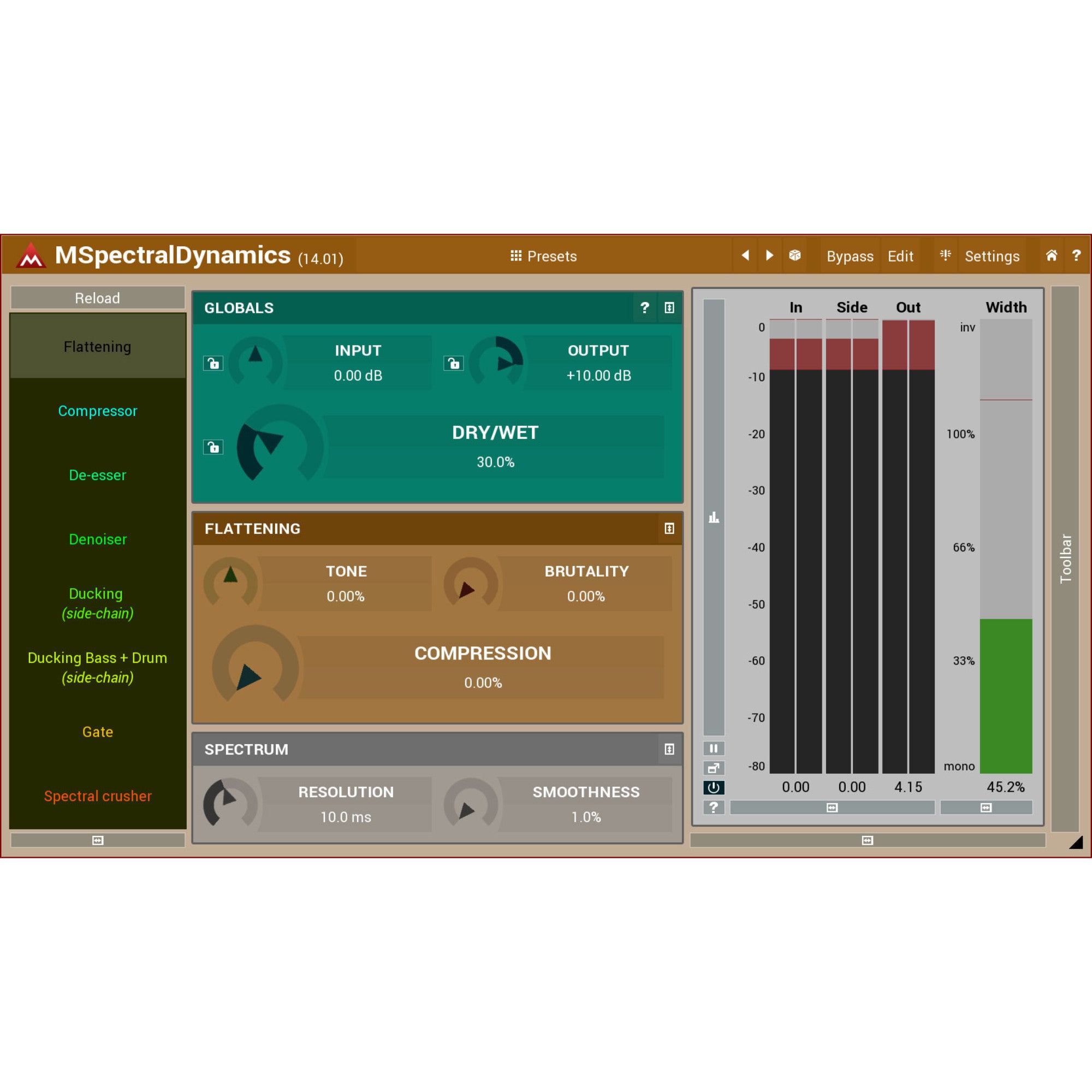1092x1092 pixels.
Task: Toggle the Bypass button
Action: point(850,256)
